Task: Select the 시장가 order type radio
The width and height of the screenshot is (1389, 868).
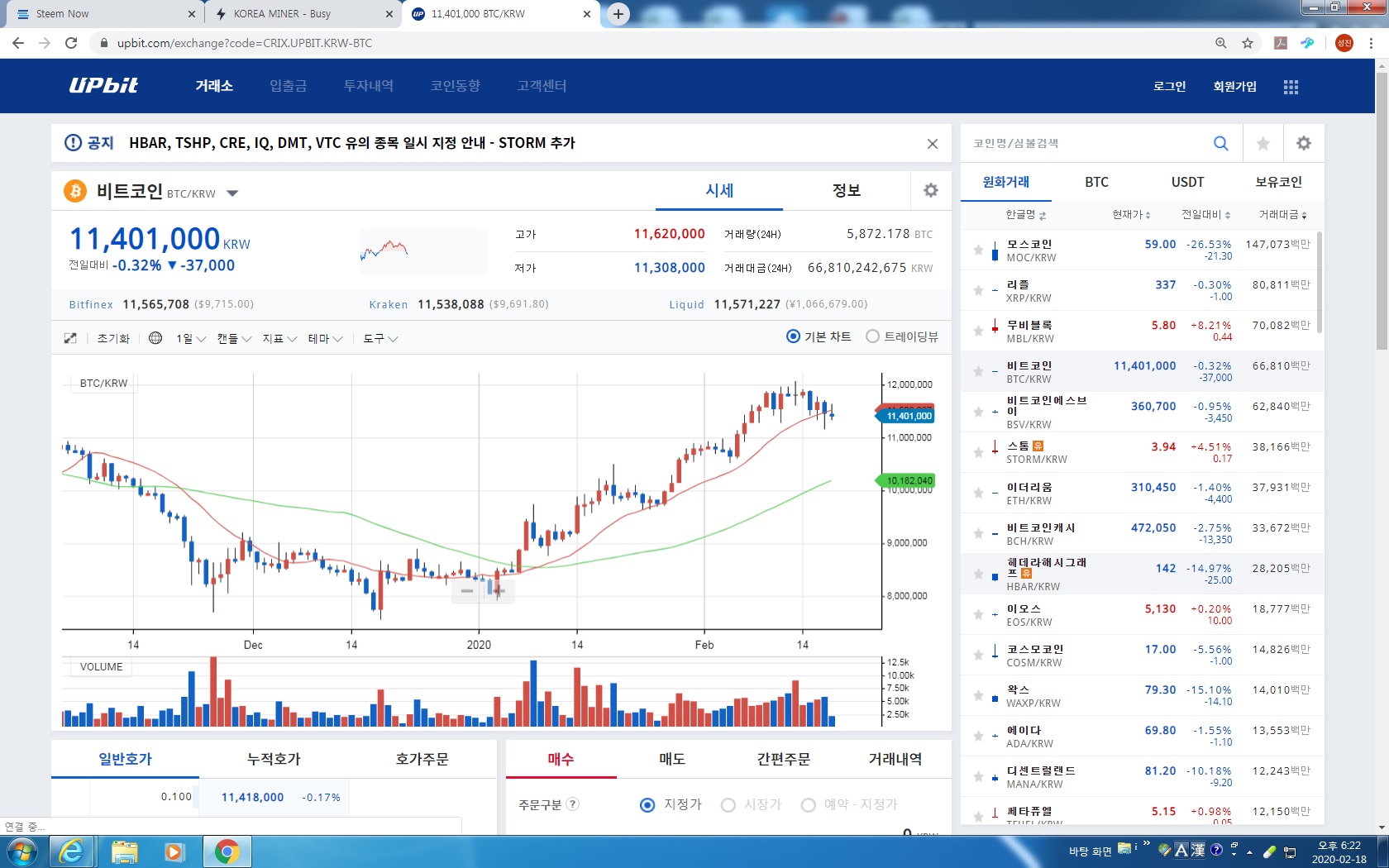Action: (x=728, y=805)
